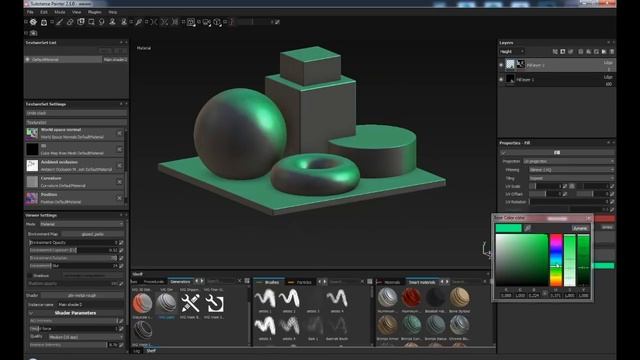Switch to the Log tab at bottom
Image resolution: width=640 pixels, height=360 pixels.
(x=136, y=351)
